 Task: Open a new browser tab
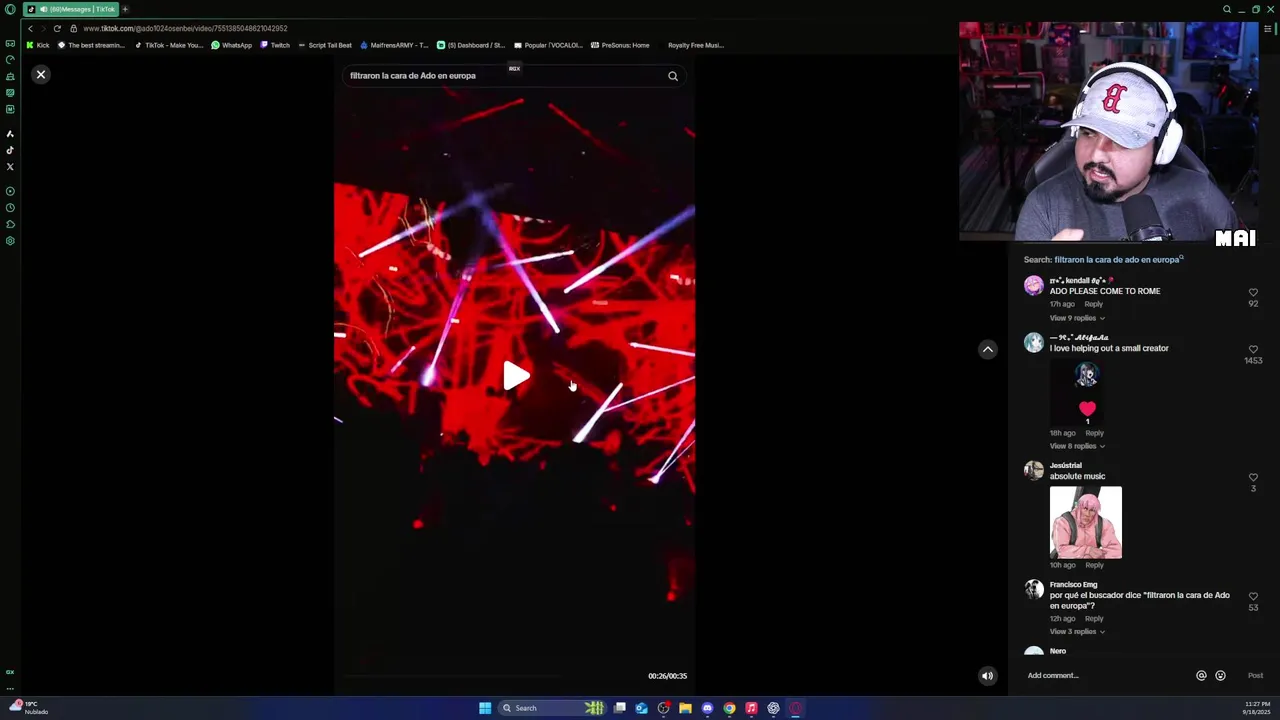tap(125, 9)
